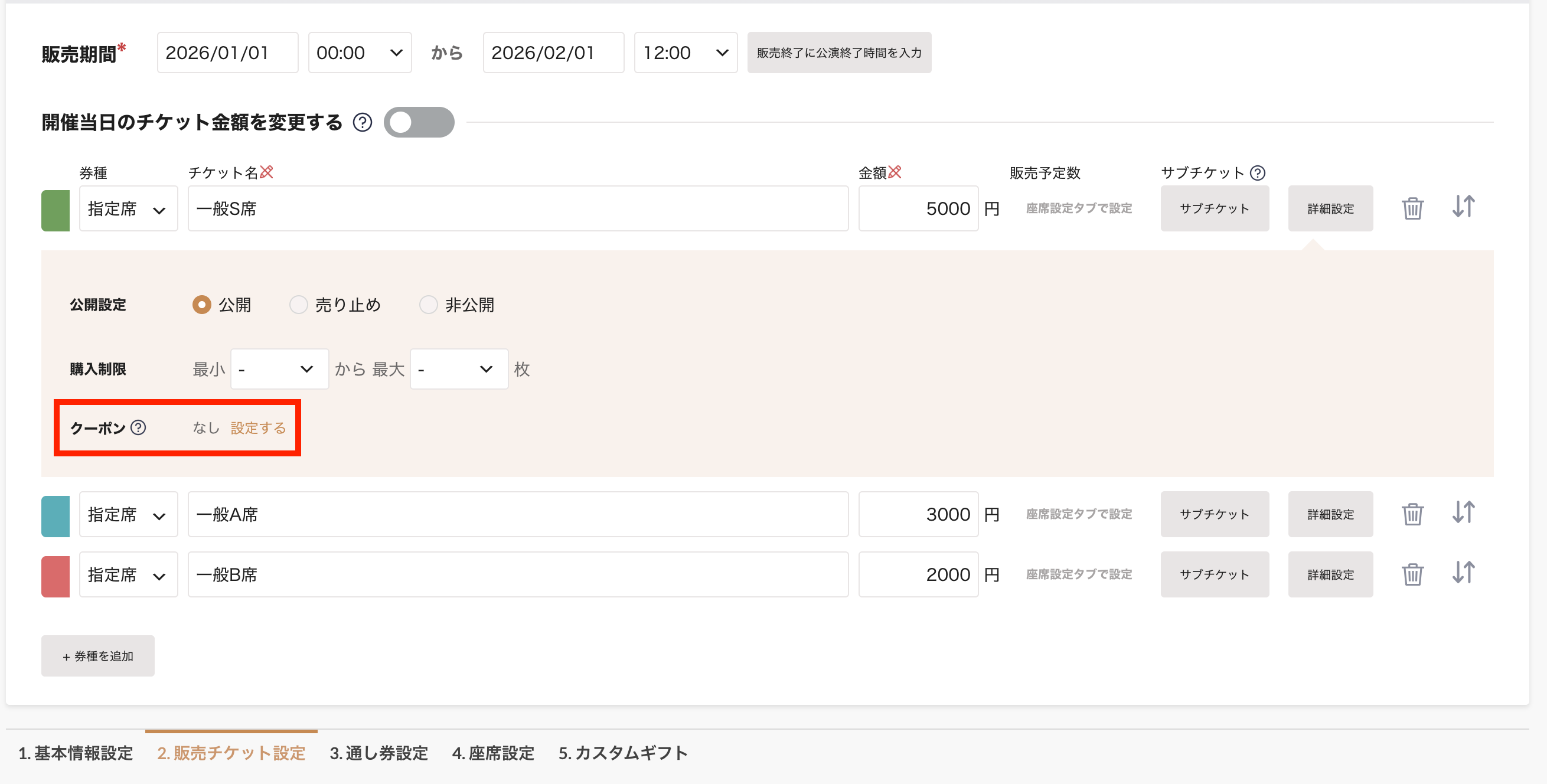
Task: Switch to 4. 座席設定 tab
Action: point(492,753)
